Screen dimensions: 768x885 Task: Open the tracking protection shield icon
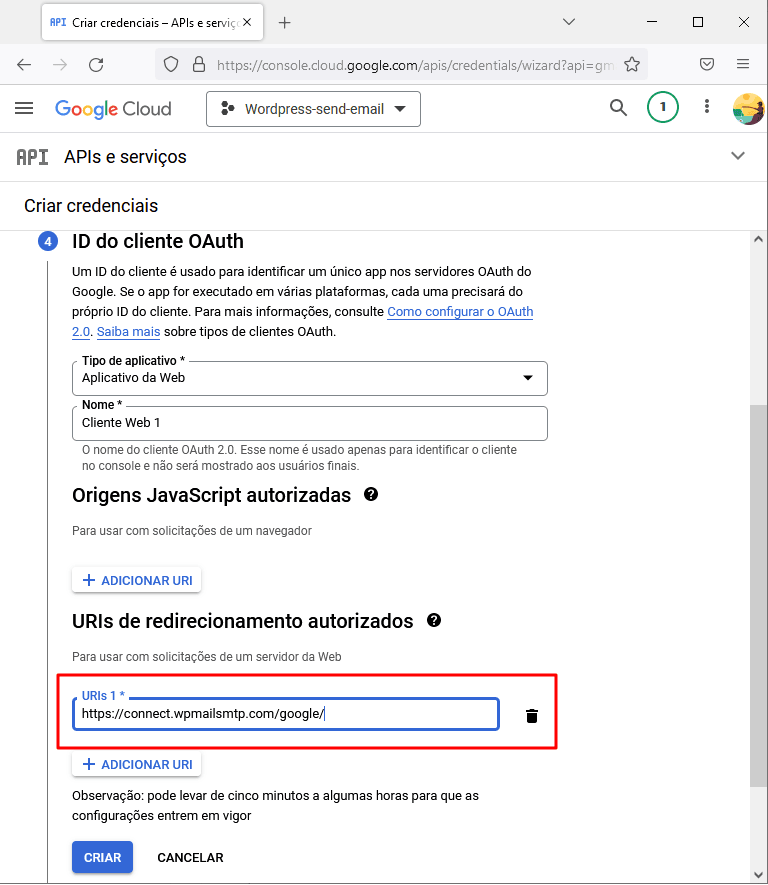tap(171, 65)
